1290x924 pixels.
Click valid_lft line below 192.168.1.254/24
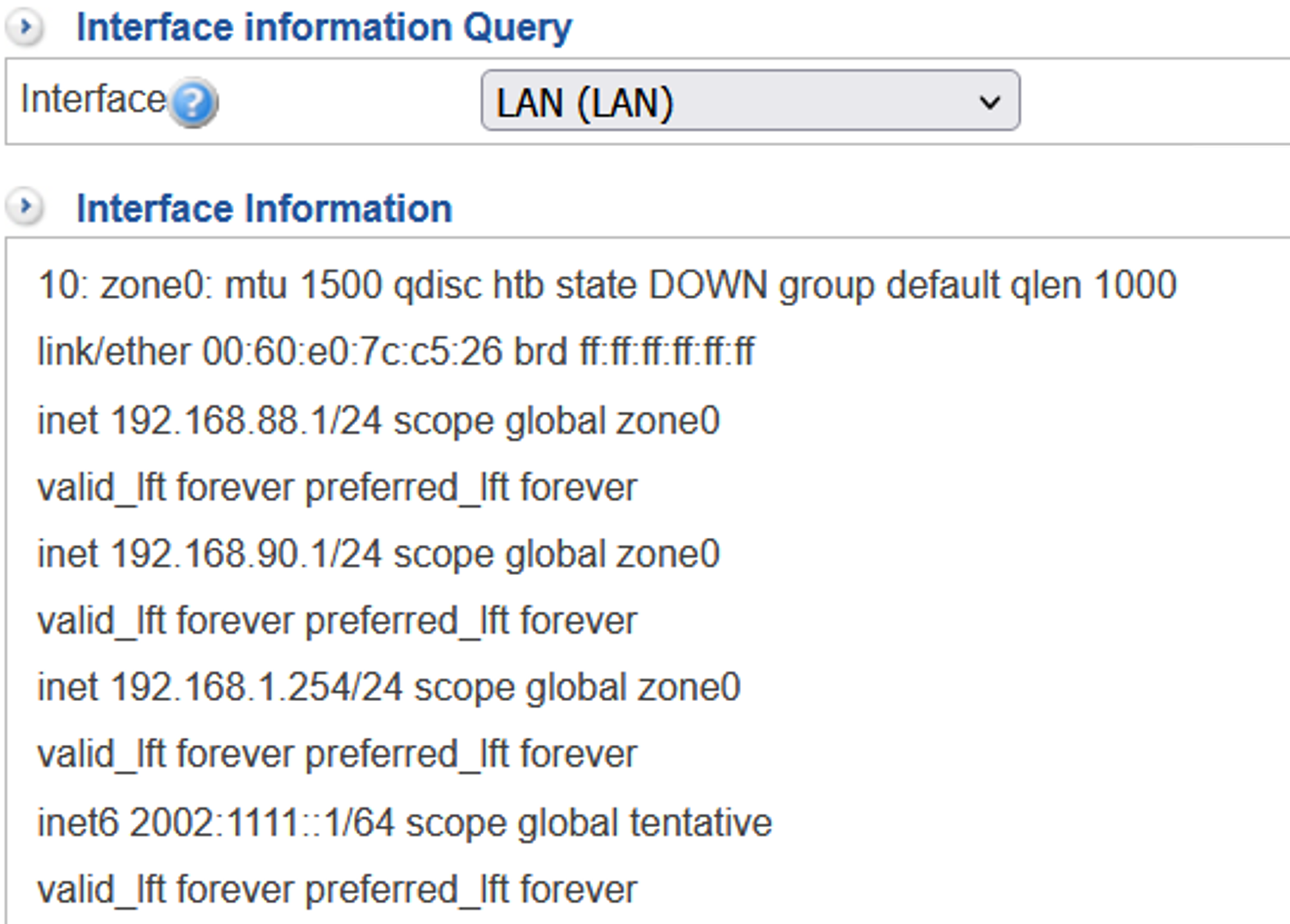337,754
